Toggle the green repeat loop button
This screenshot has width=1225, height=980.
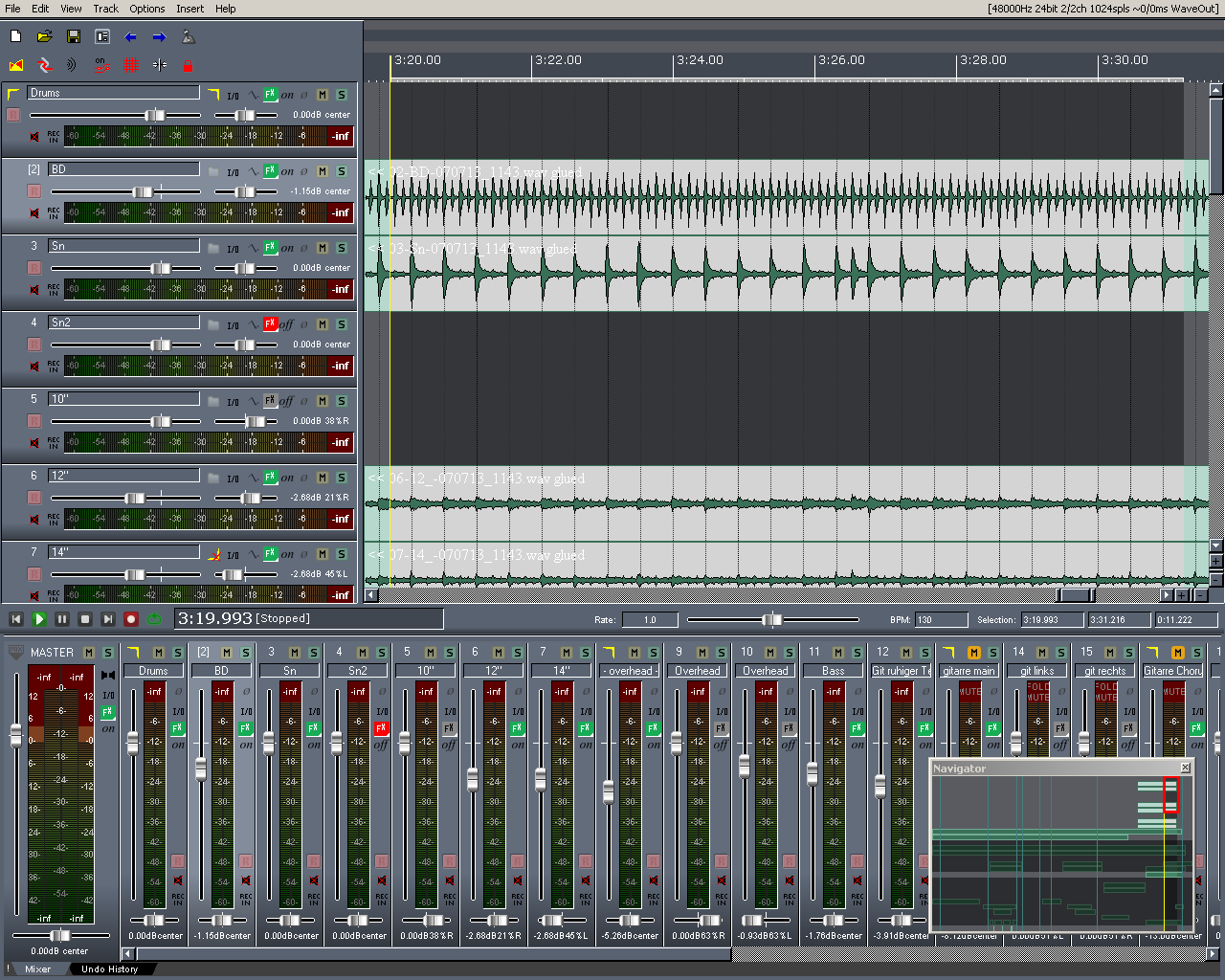coord(154,620)
